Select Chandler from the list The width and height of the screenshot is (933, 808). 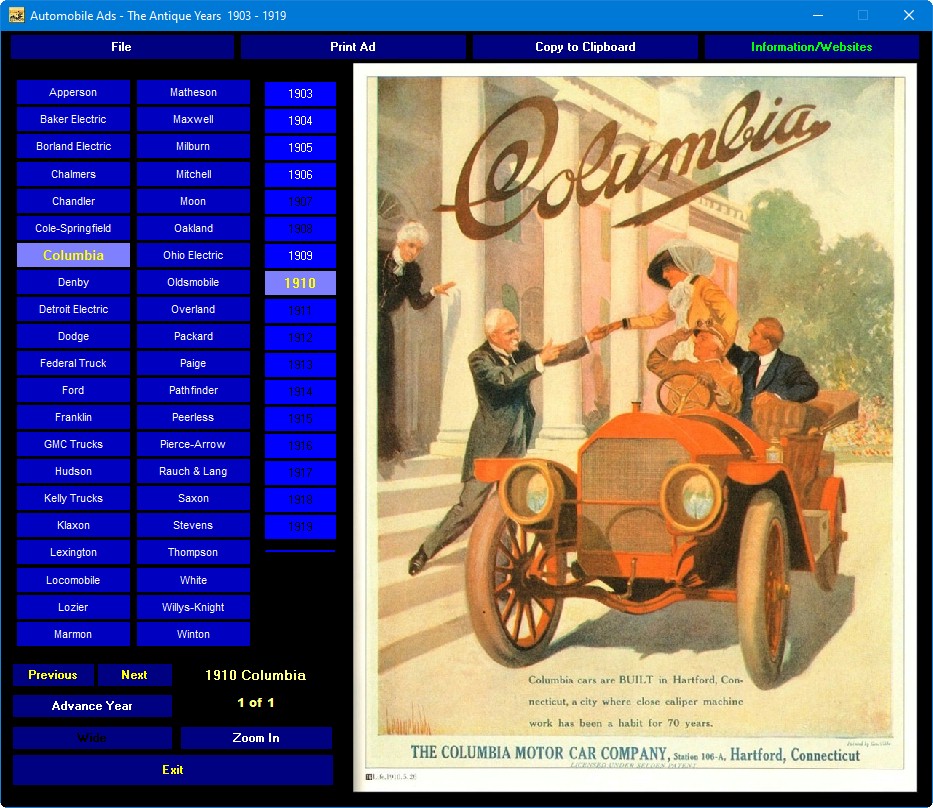tap(73, 201)
